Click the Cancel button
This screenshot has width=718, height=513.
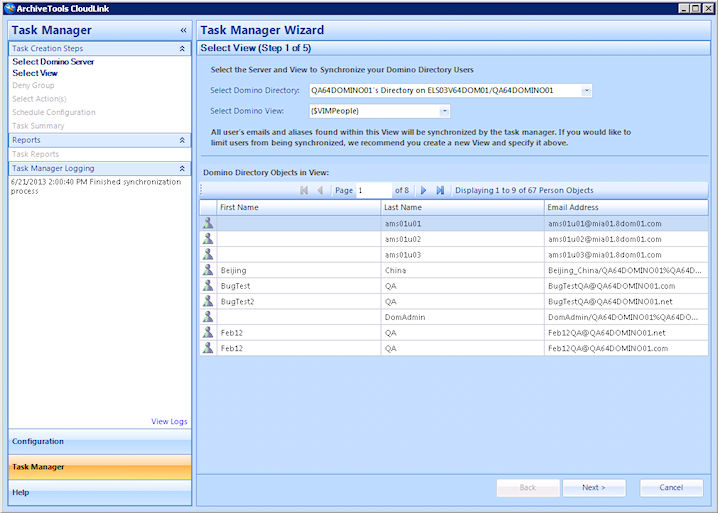pyautogui.click(x=671, y=488)
